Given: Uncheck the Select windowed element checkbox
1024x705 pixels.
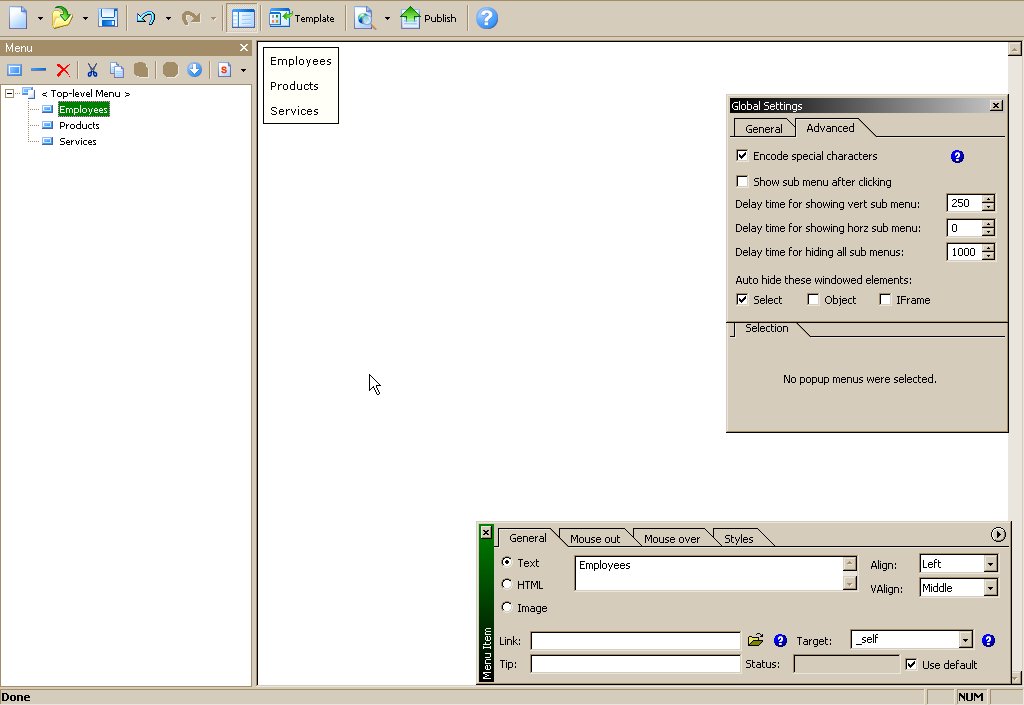Looking at the screenshot, I should (x=742, y=299).
